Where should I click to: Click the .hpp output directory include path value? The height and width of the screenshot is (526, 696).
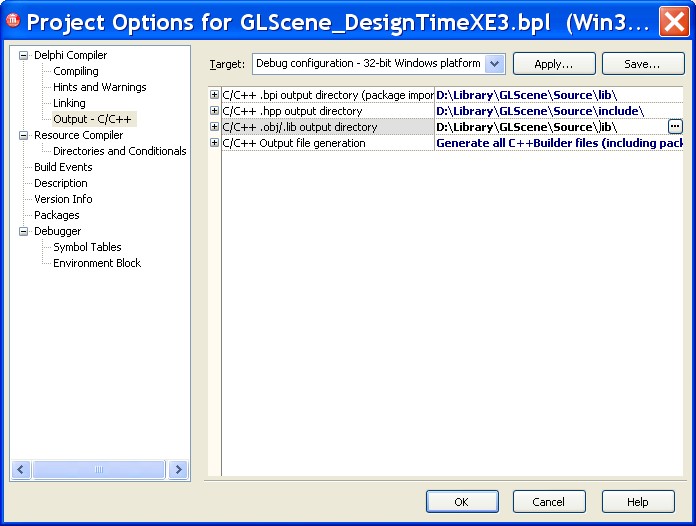540,111
